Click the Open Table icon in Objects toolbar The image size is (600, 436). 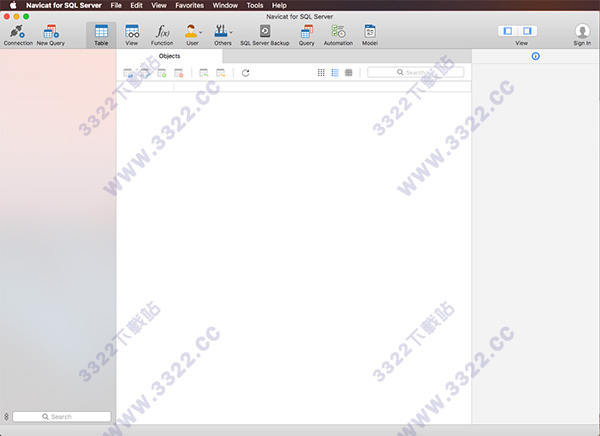[x=128, y=73]
